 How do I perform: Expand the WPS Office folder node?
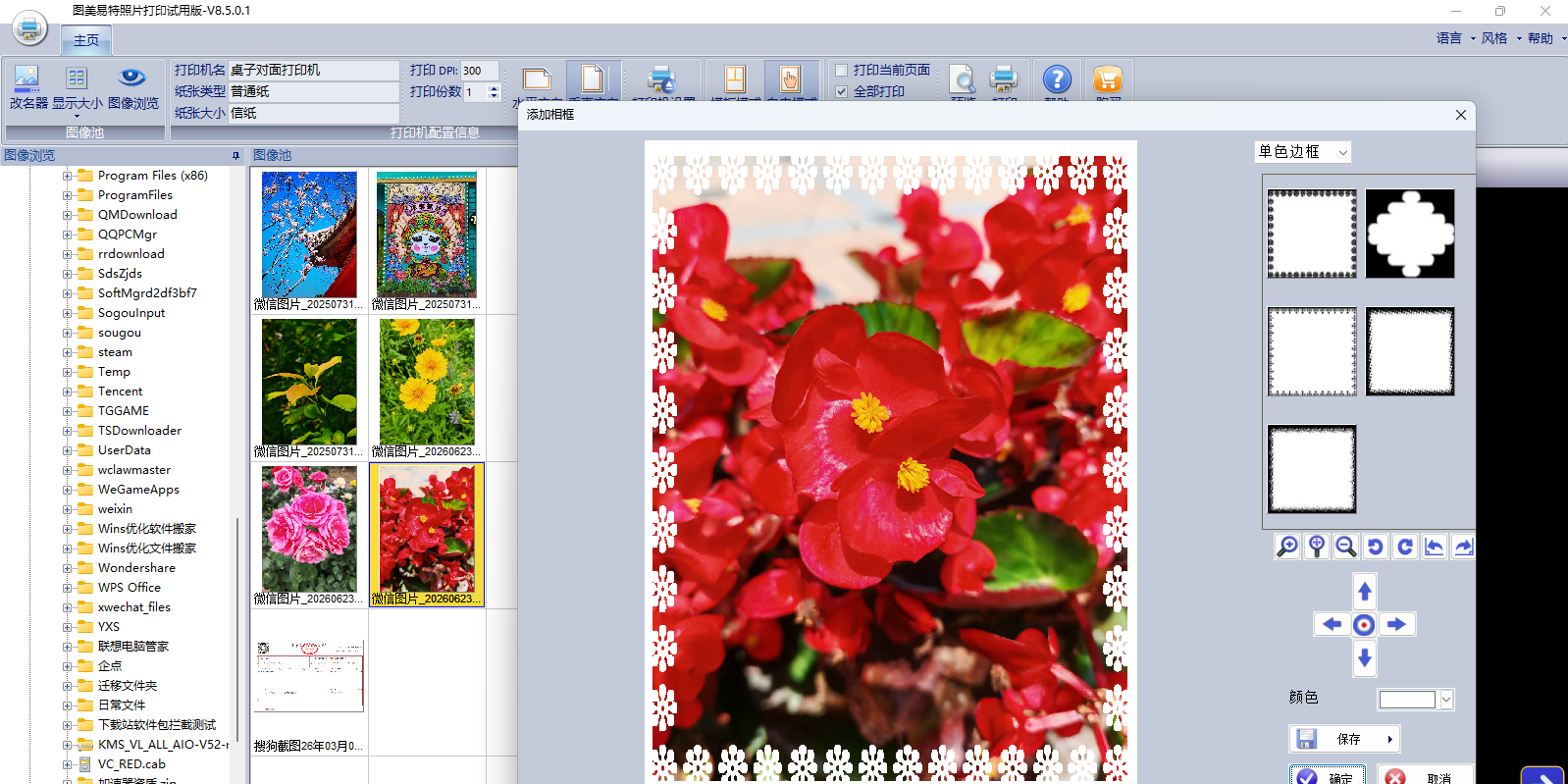pos(68,588)
